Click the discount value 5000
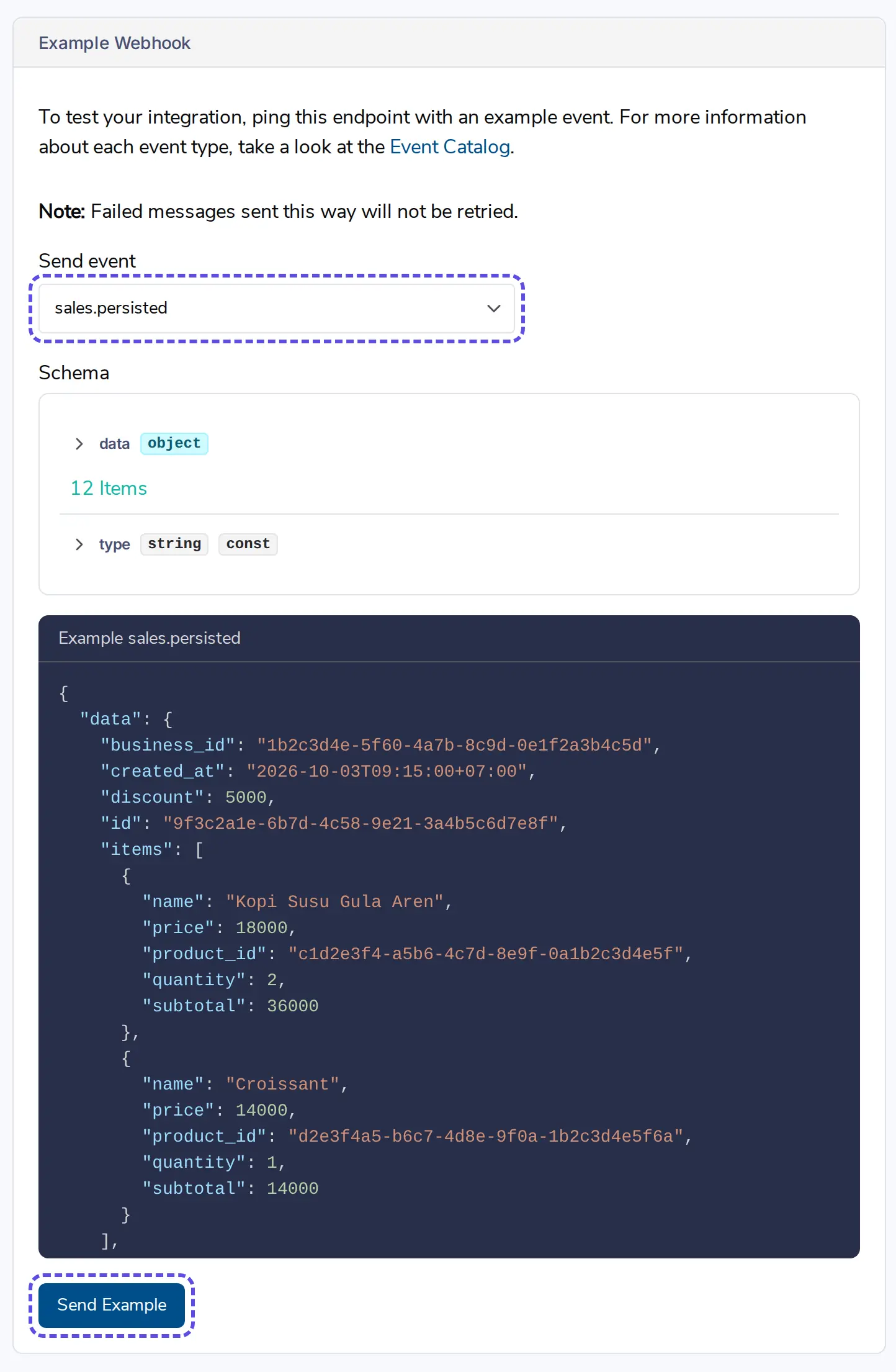 pos(246,797)
